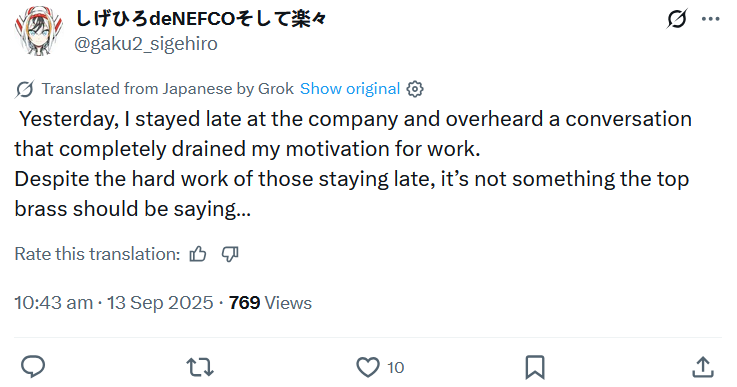
Task: Click the Translated from Japanese by Grok label
Action: tap(167, 89)
